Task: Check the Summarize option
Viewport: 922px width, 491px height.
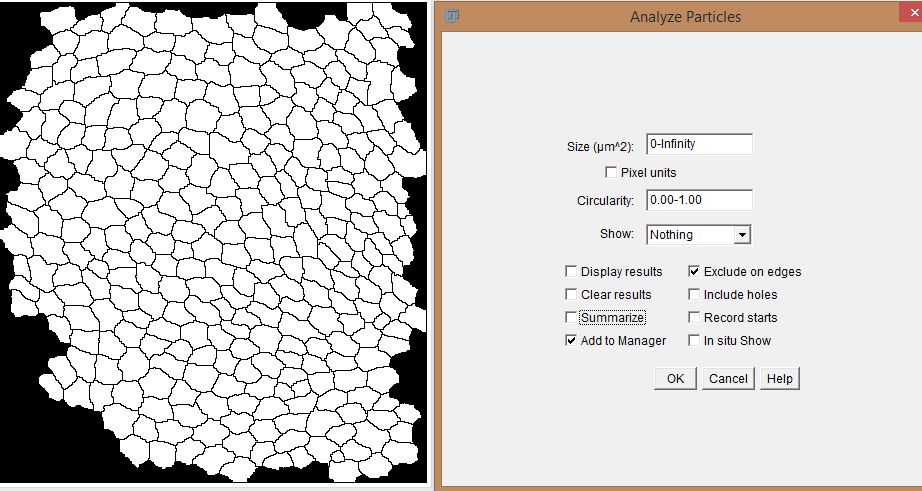Action: pos(571,318)
